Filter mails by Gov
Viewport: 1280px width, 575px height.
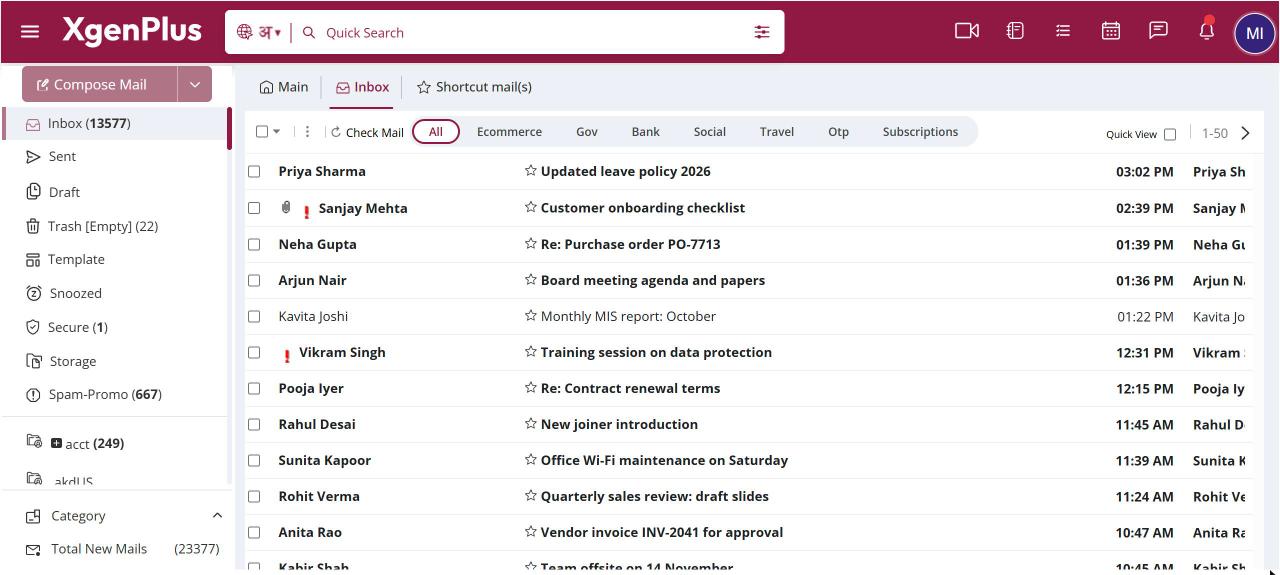[x=587, y=131]
